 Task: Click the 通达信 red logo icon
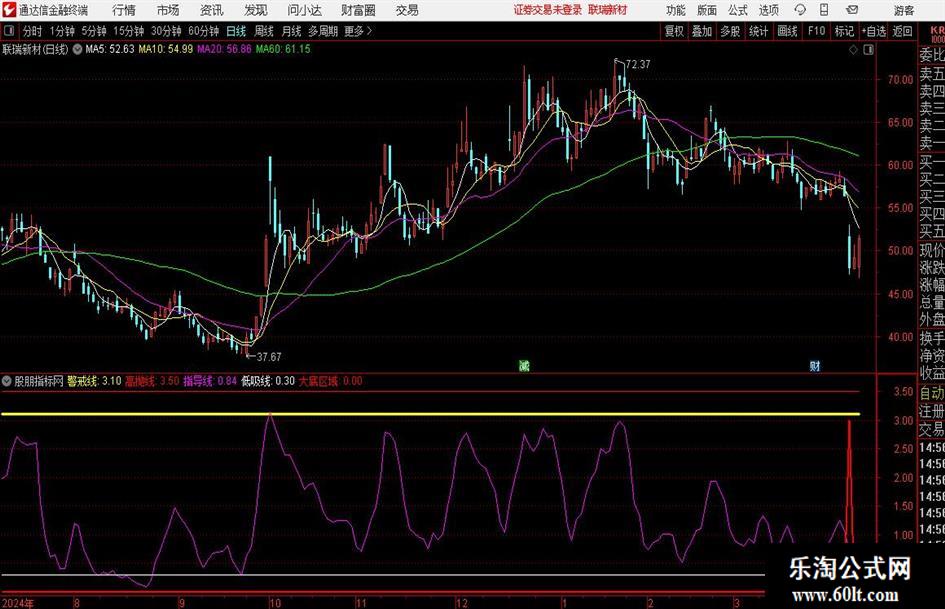(9, 10)
